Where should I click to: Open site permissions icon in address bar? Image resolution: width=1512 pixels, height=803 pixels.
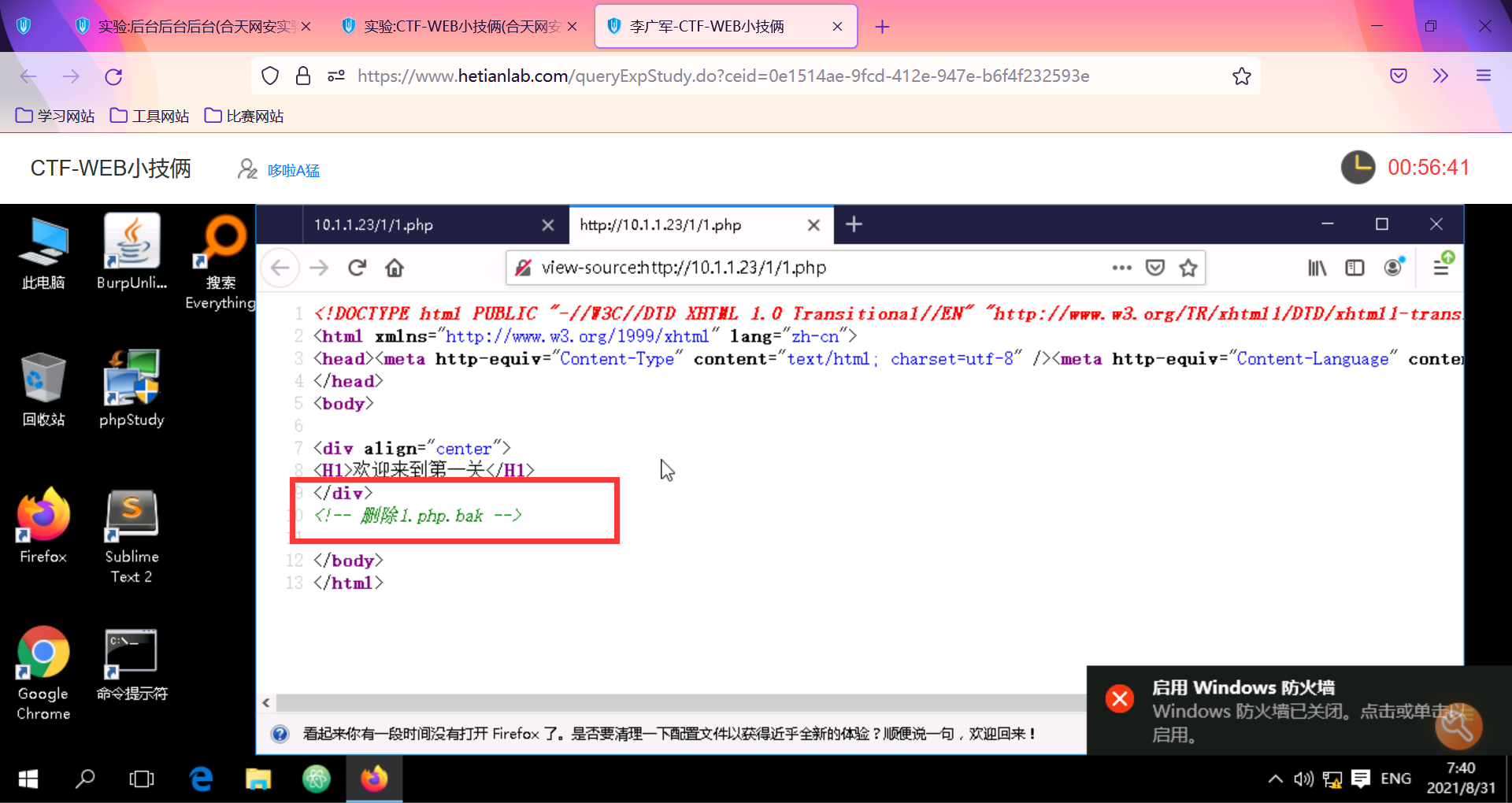336,76
